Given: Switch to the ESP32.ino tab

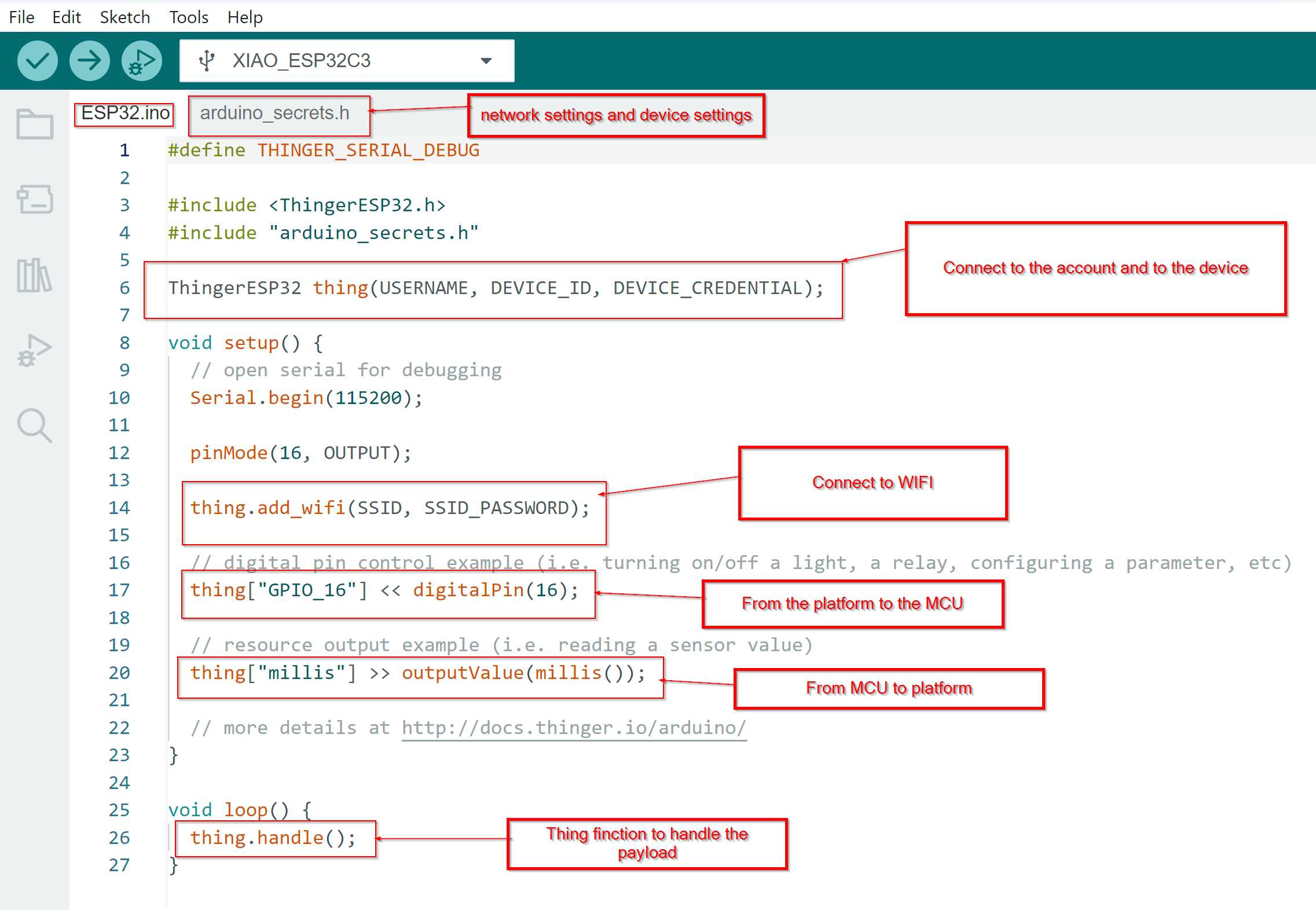Looking at the screenshot, I should [x=125, y=113].
